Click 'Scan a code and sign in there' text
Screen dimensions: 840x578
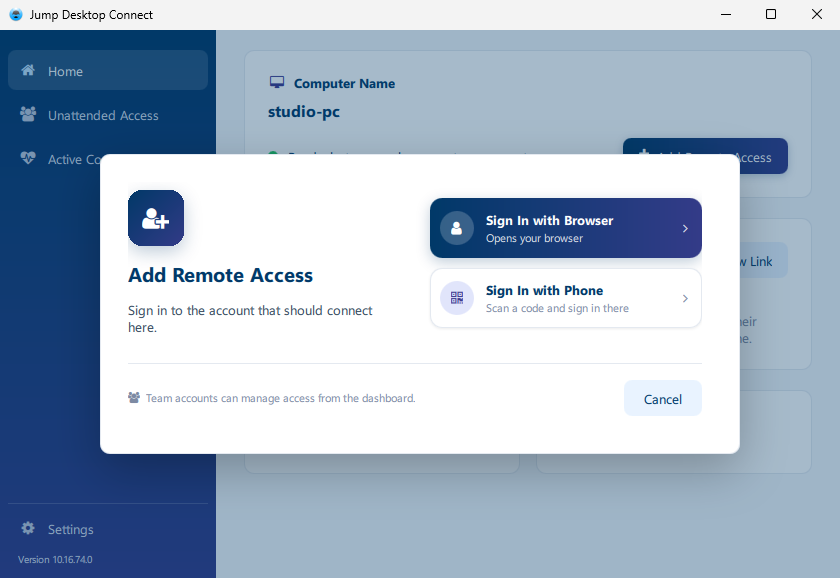click(557, 308)
